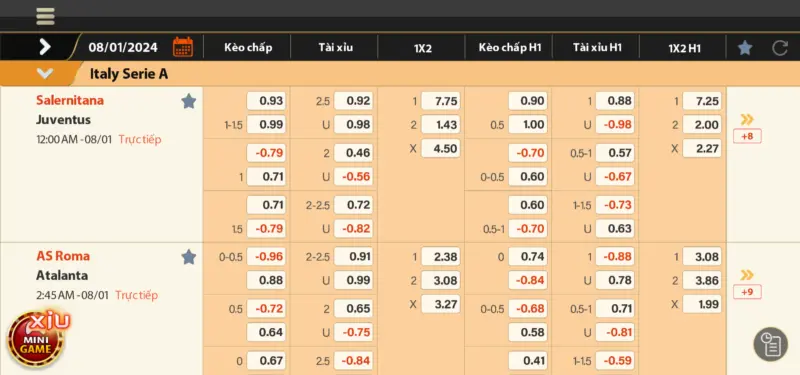Refresh the odds list
The width and height of the screenshot is (800, 375).
click(780, 48)
